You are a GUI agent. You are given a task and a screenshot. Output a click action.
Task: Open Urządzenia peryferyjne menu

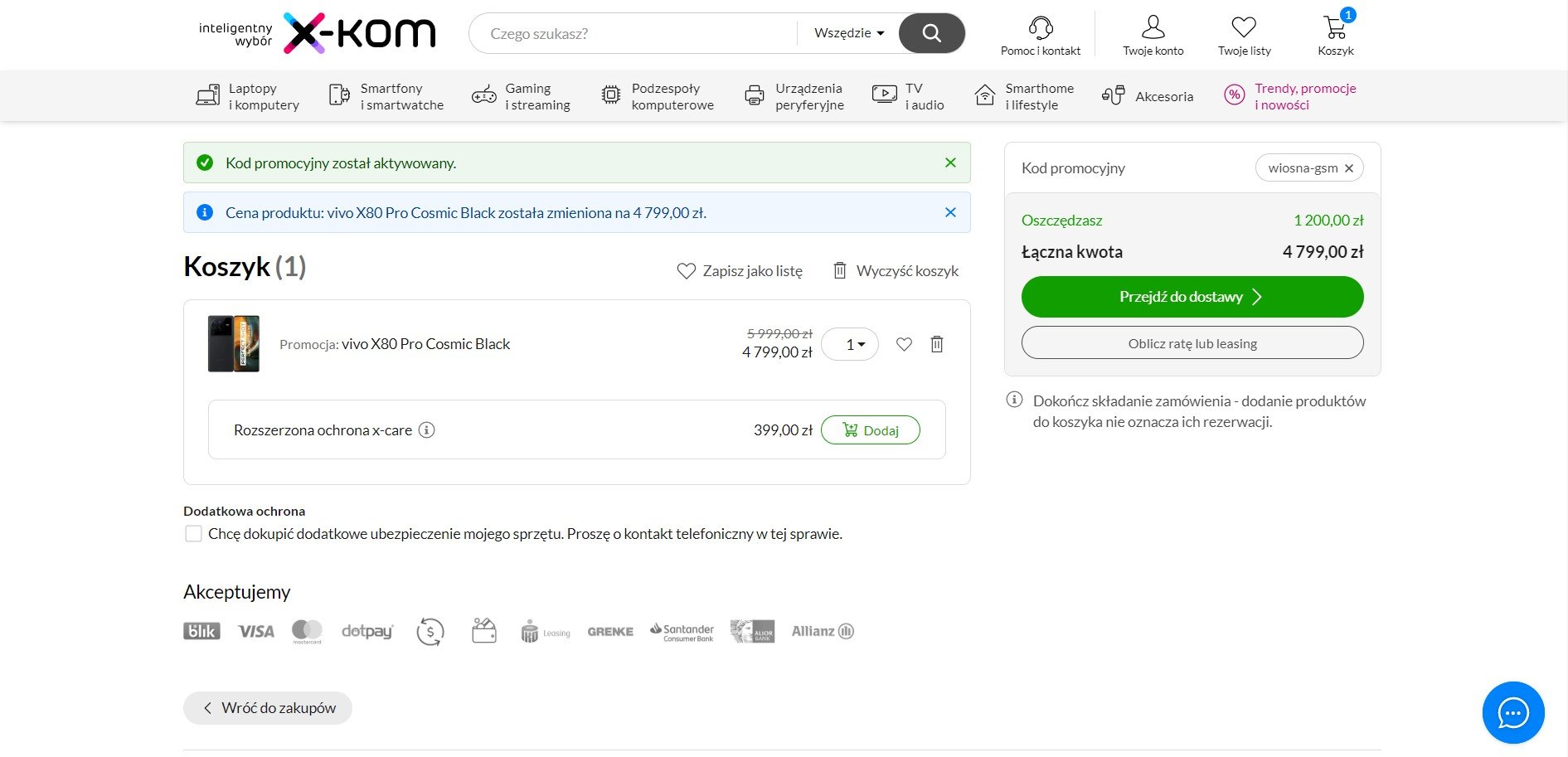pos(794,96)
